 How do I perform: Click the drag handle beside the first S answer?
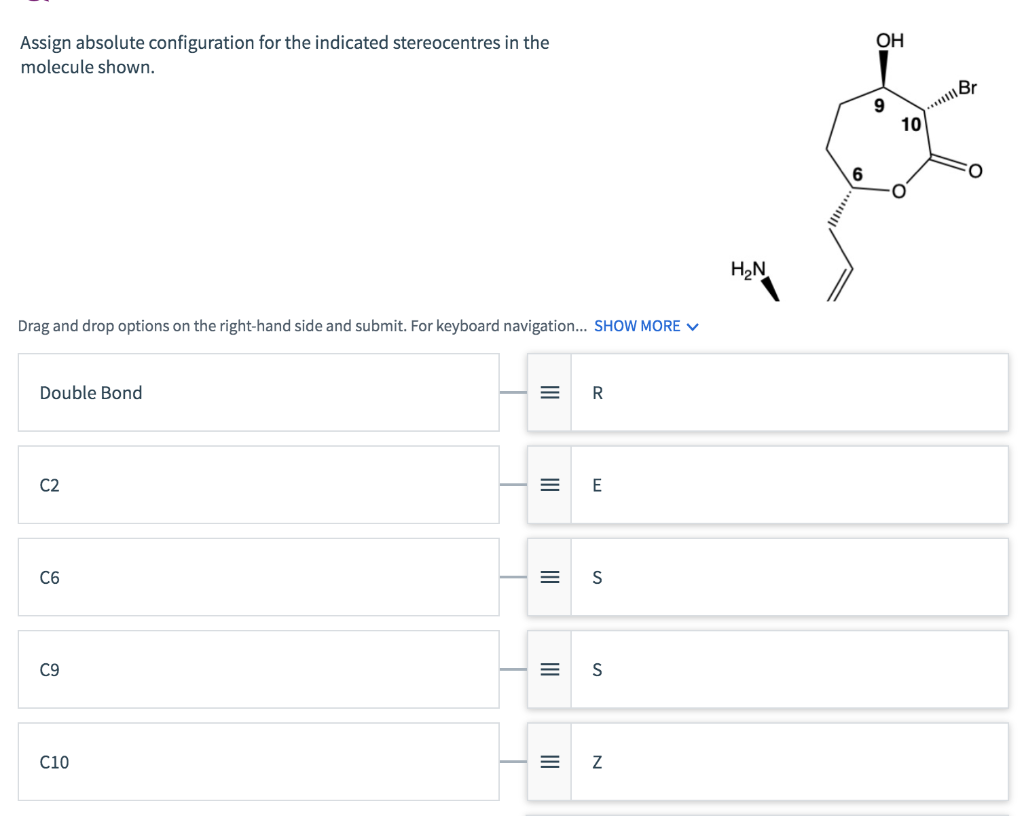(549, 577)
